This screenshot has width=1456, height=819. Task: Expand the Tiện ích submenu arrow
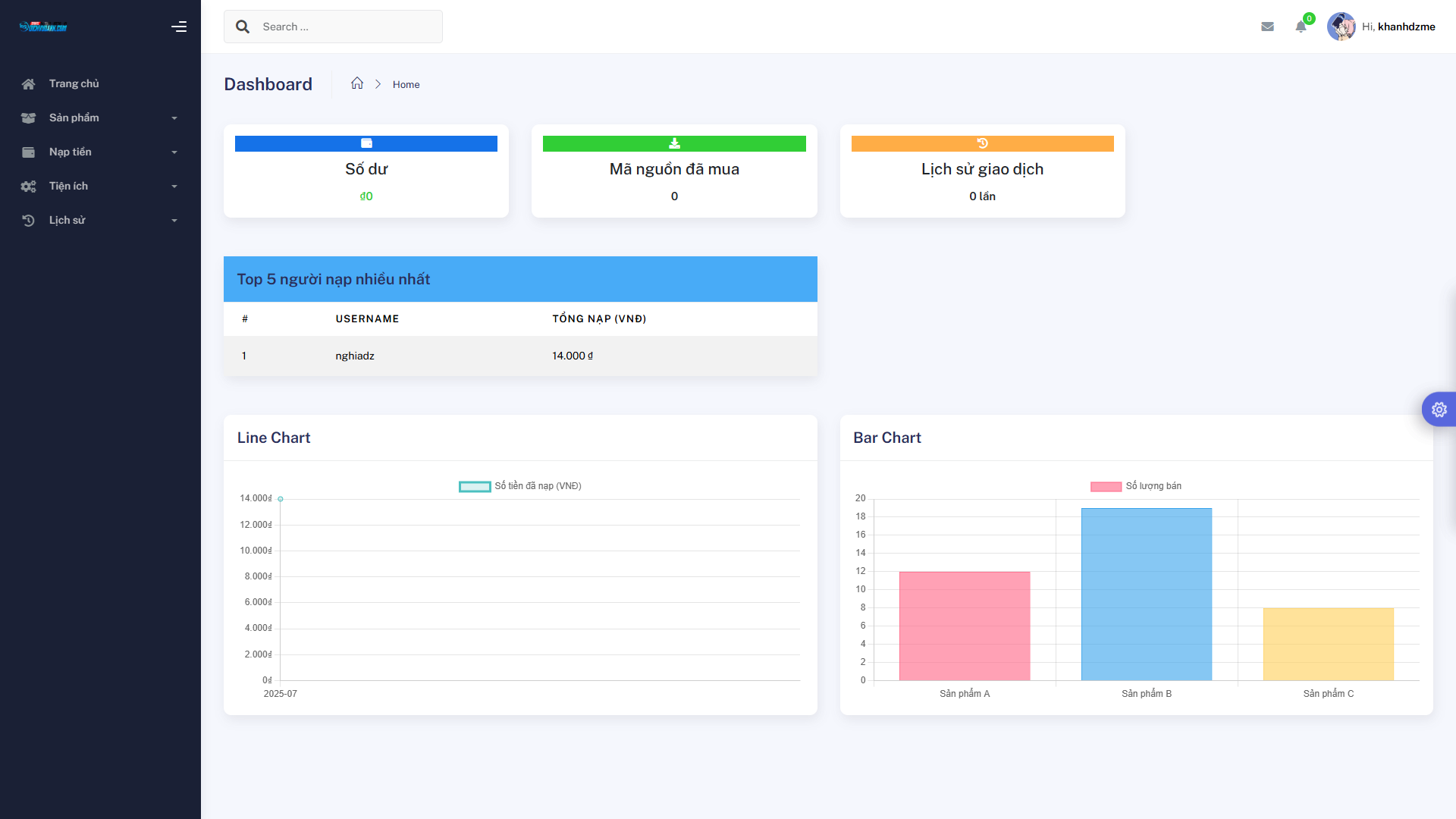(174, 187)
